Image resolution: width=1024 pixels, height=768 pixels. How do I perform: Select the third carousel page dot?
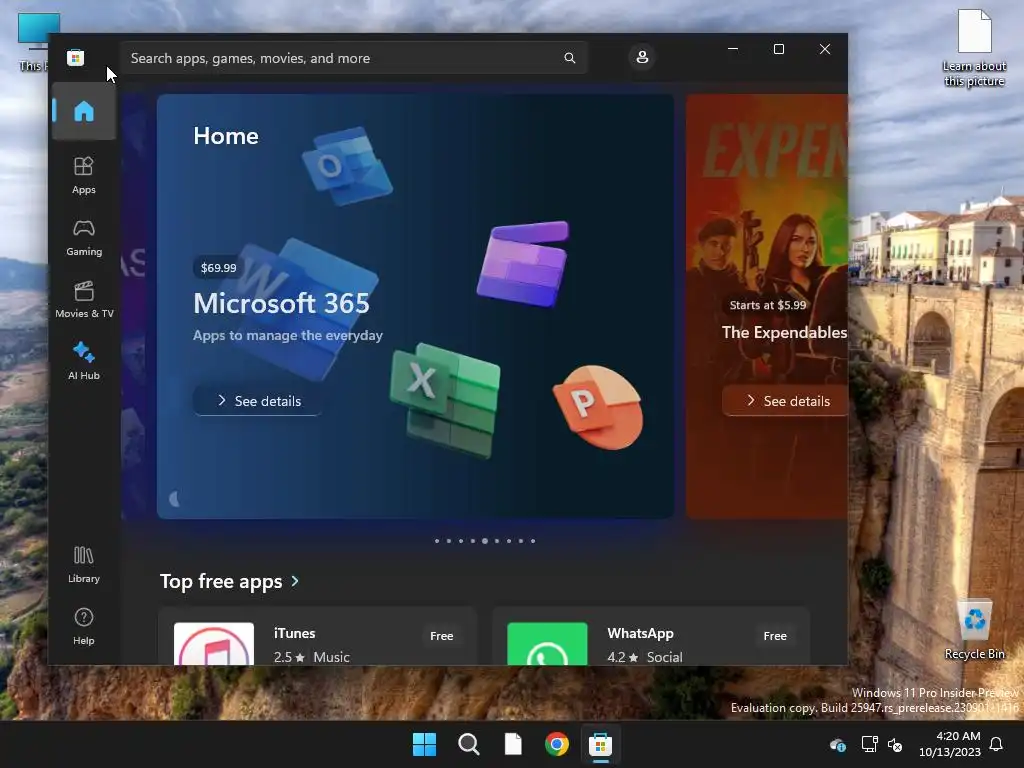pos(461,541)
